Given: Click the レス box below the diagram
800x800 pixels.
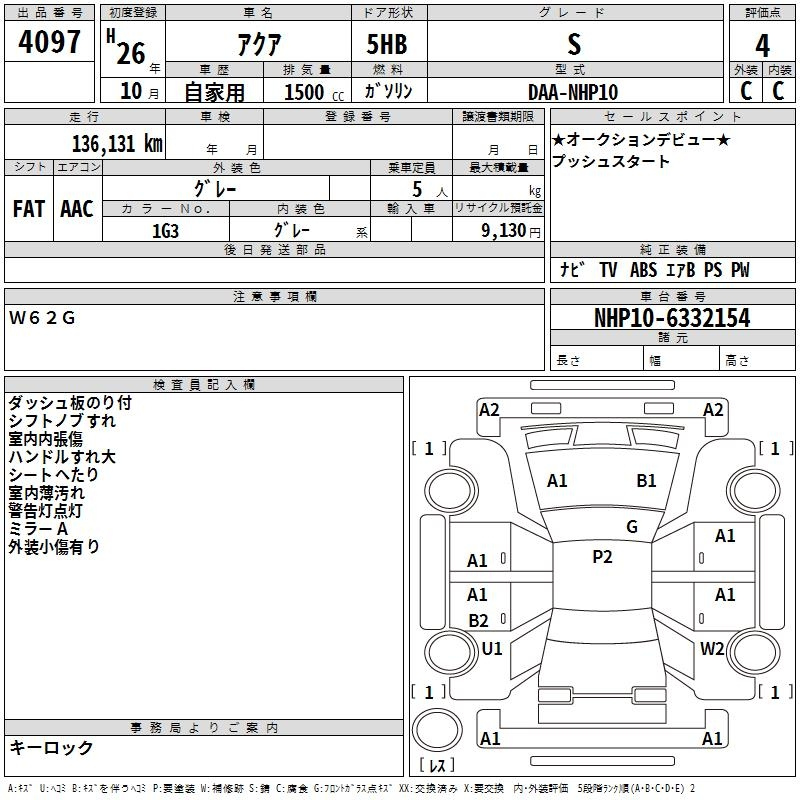Looking at the screenshot, I should point(437,766).
